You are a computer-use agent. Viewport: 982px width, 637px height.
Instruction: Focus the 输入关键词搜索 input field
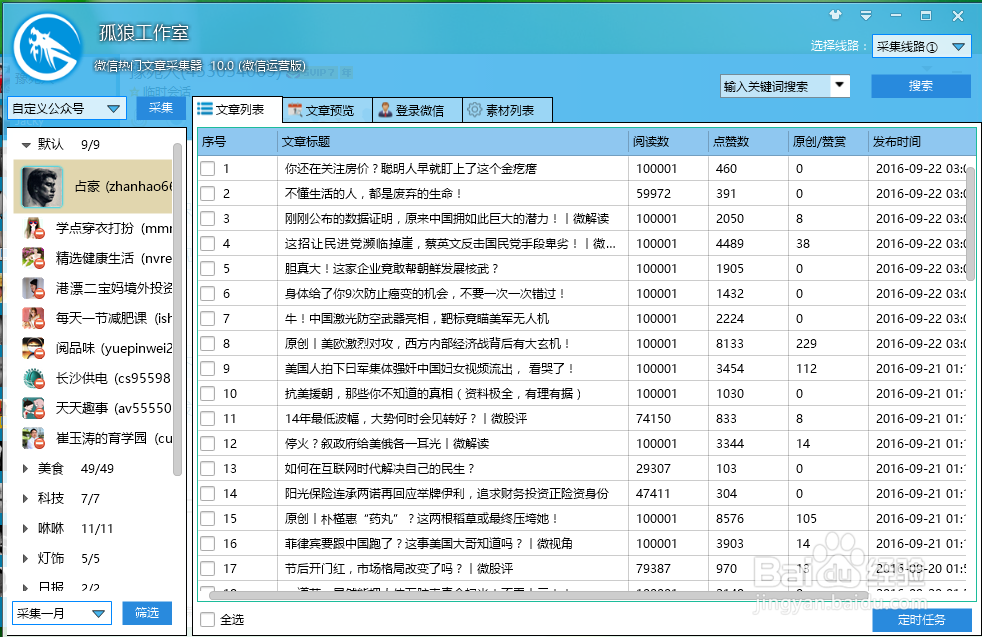pyautogui.click(x=775, y=86)
